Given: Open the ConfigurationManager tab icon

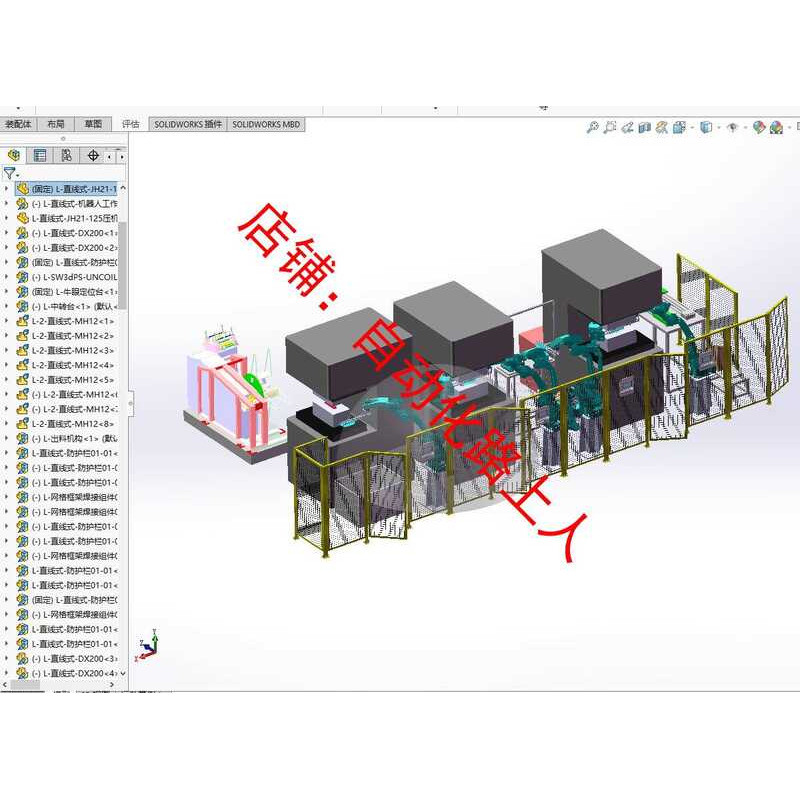Looking at the screenshot, I should pos(66,155).
